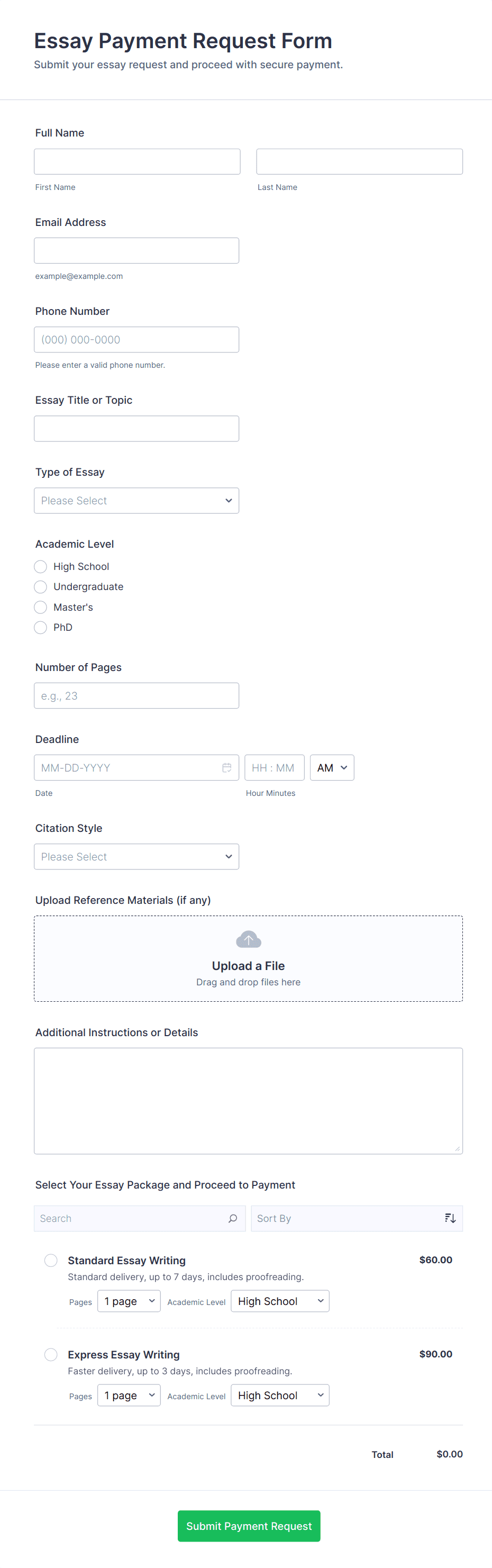492x1568 pixels.
Task: Select the PhD radio option
Action: (41, 628)
